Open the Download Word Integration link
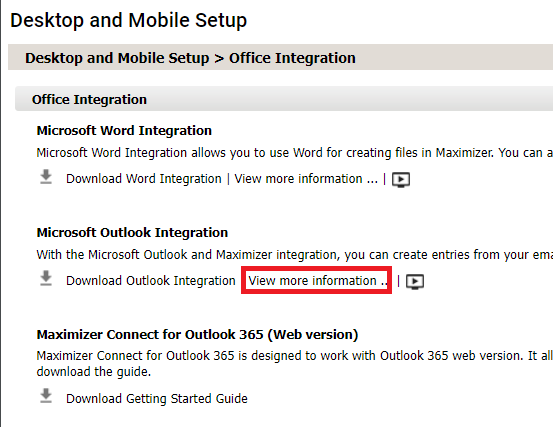 pyautogui.click(x=144, y=179)
